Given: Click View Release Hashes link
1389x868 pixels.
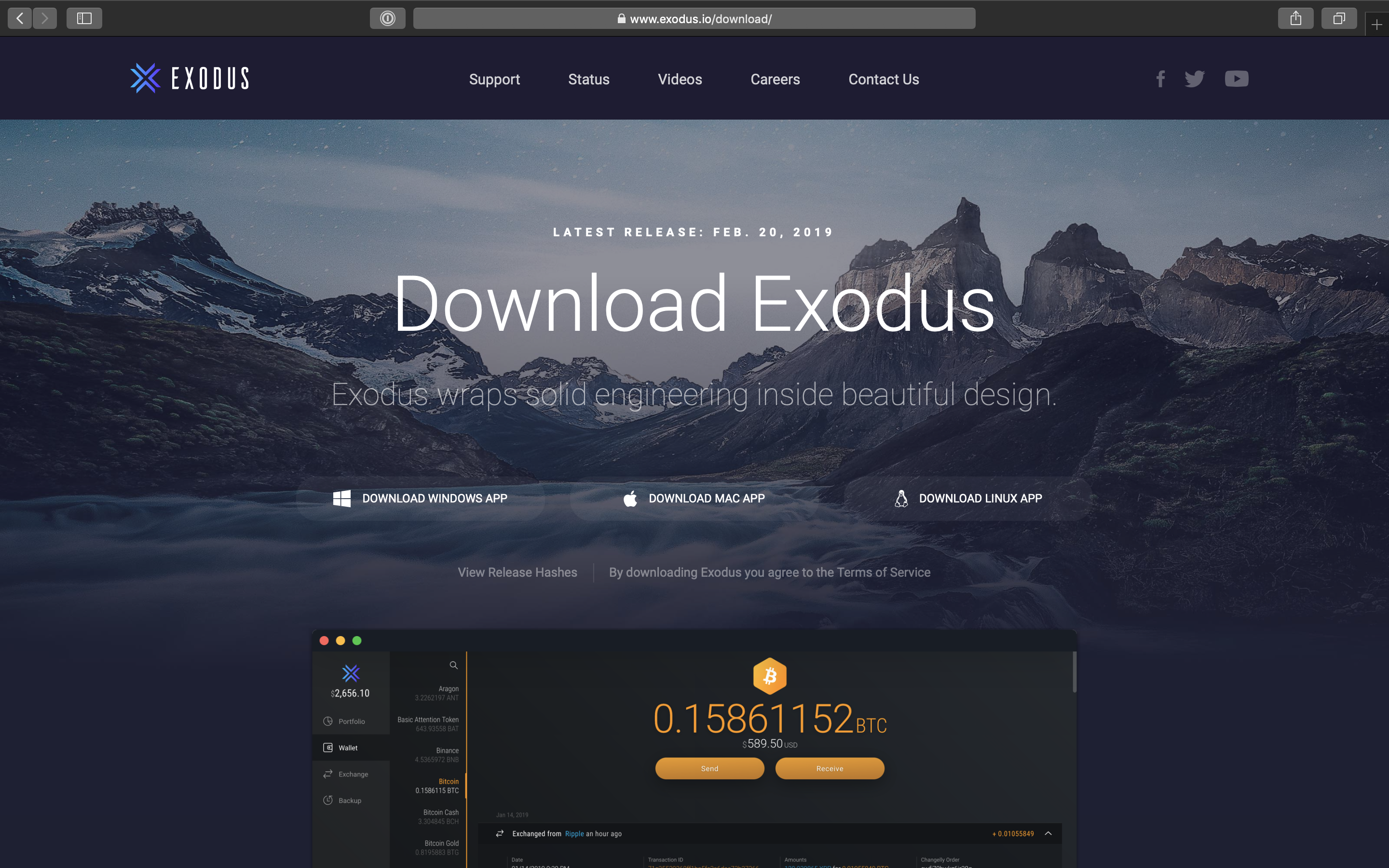Looking at the screenshot, I should coord(517,572).
